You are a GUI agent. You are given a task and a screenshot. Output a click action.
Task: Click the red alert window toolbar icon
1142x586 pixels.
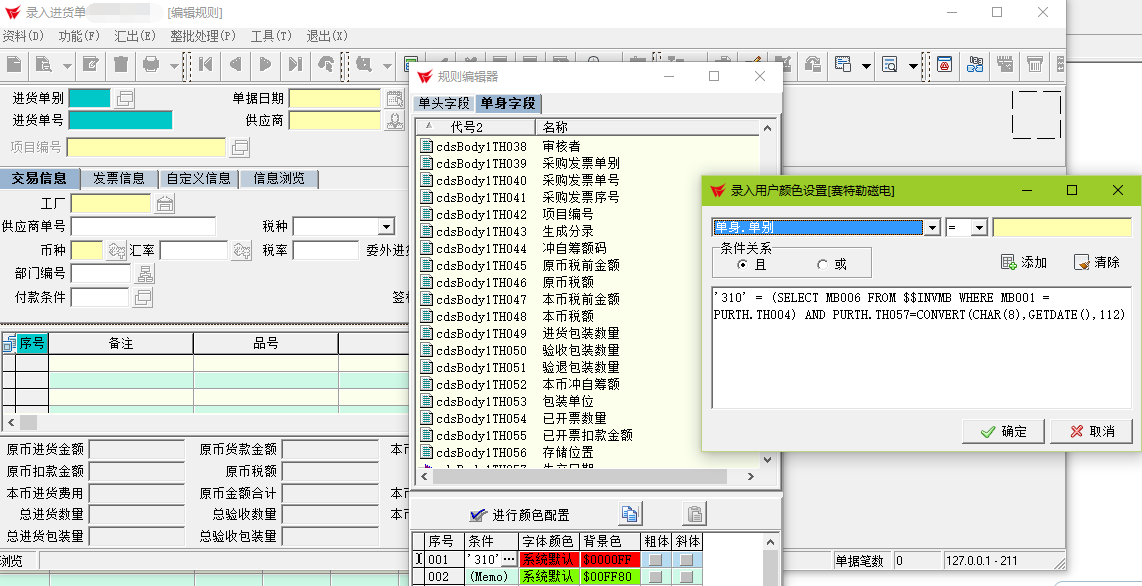pyautogui.click(x=945, y=65)
